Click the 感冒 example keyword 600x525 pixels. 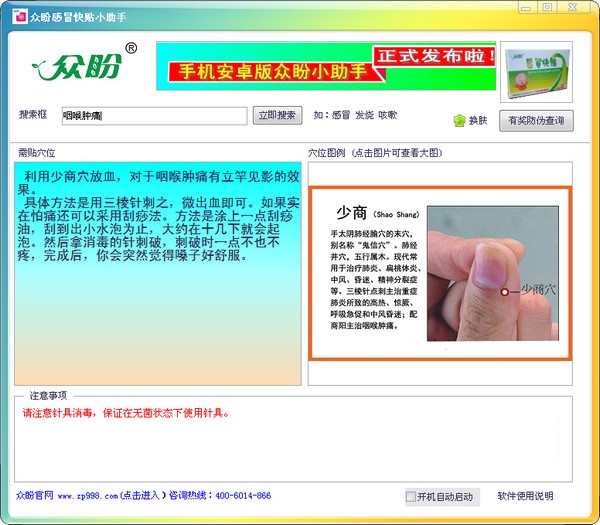click(341, 115)
